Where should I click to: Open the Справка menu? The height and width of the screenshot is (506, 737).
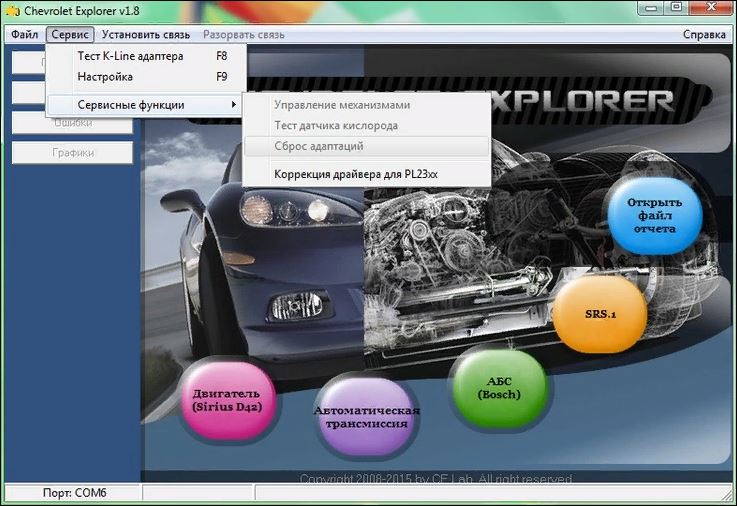click(x=704, y=35)
